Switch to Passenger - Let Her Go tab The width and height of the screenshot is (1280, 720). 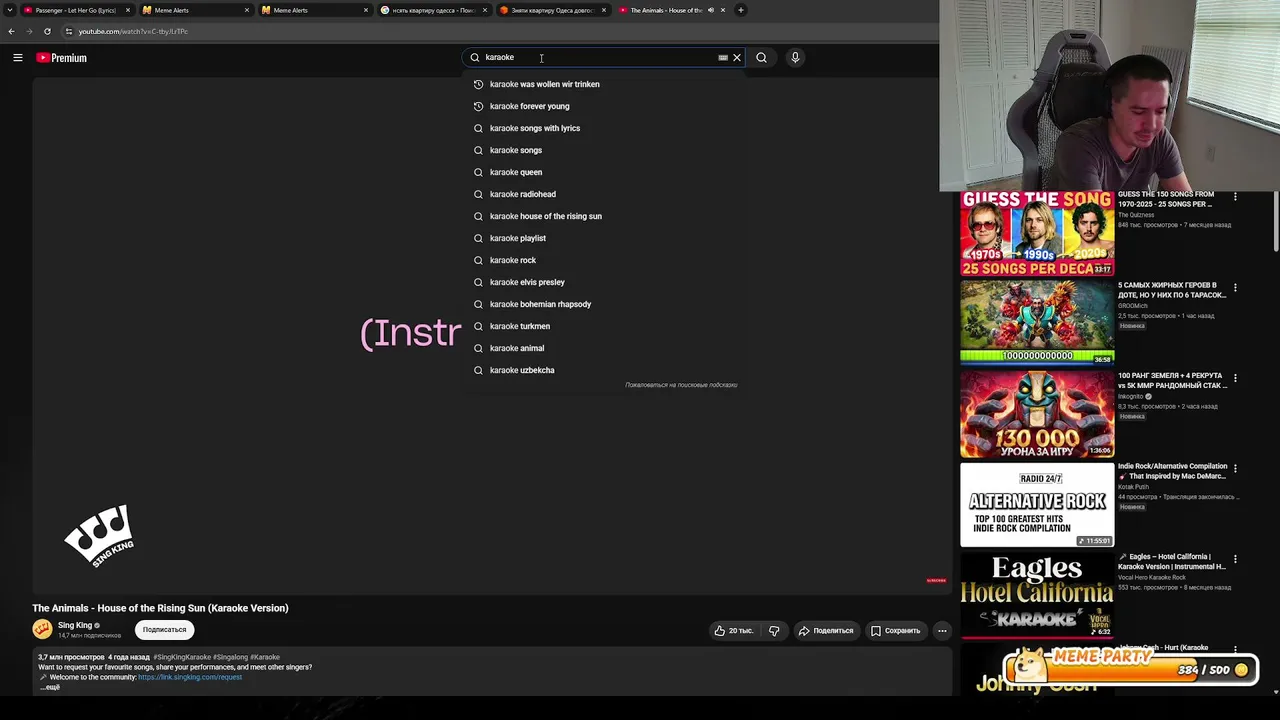click(76, 10)
